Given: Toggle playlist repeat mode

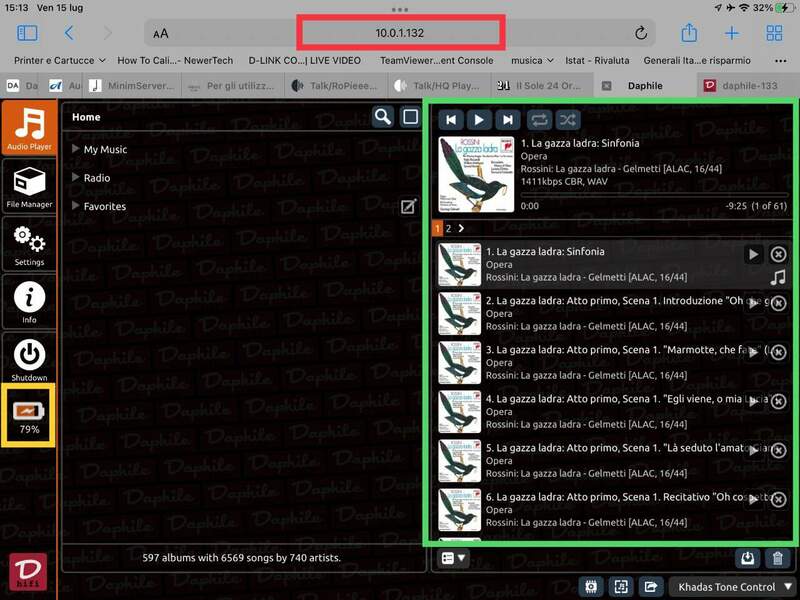Looking at the screenshot, I should coord(539,119).
